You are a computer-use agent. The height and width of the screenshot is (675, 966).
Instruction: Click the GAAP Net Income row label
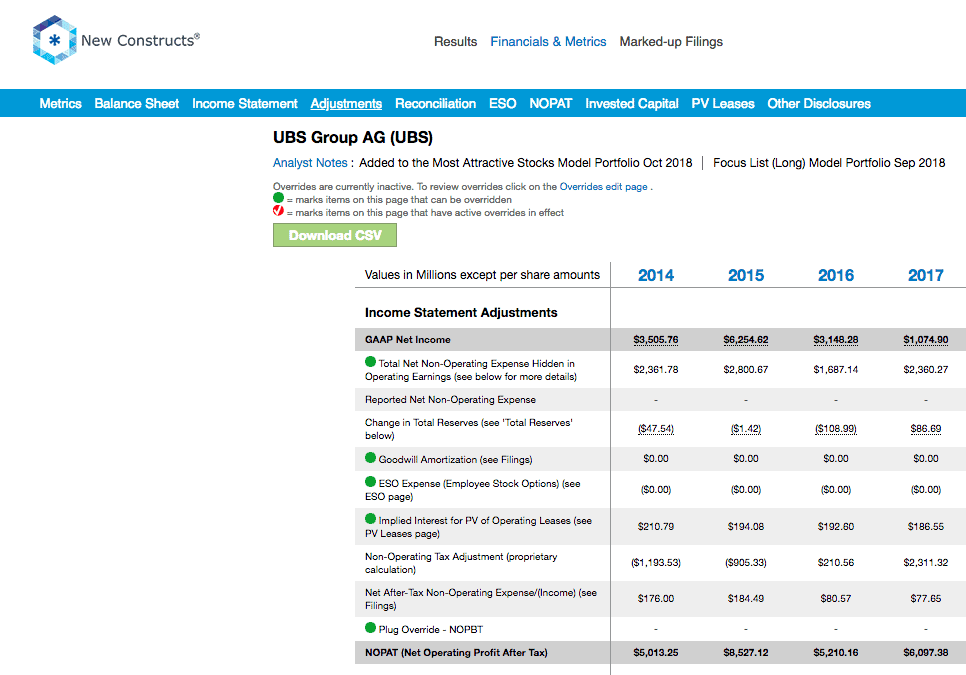point(407,339)
